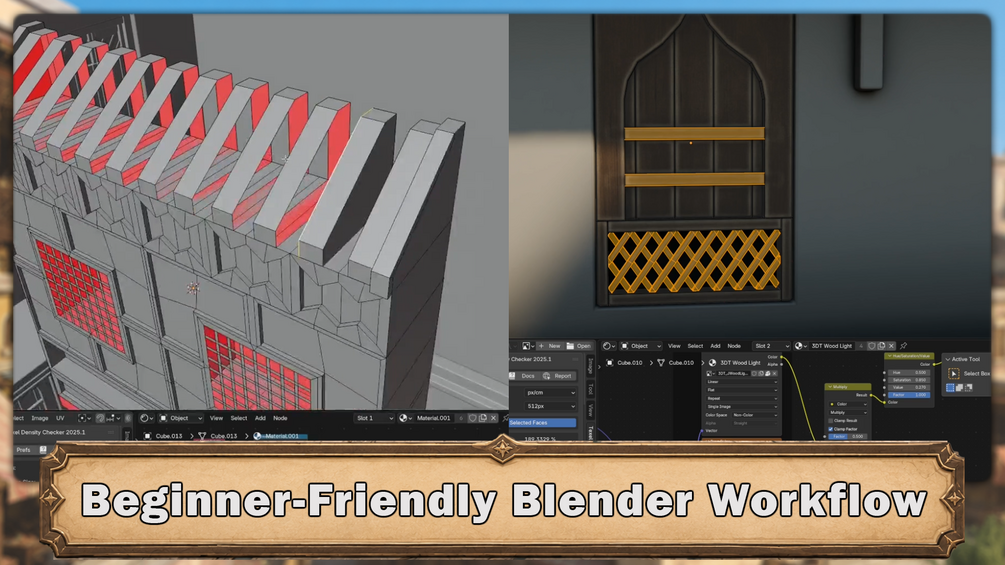Open the px/cm units dropdown
Image resolution: width=1005 pixels, height=565 pixels.
pyautogui.click(x=551, y=392)
